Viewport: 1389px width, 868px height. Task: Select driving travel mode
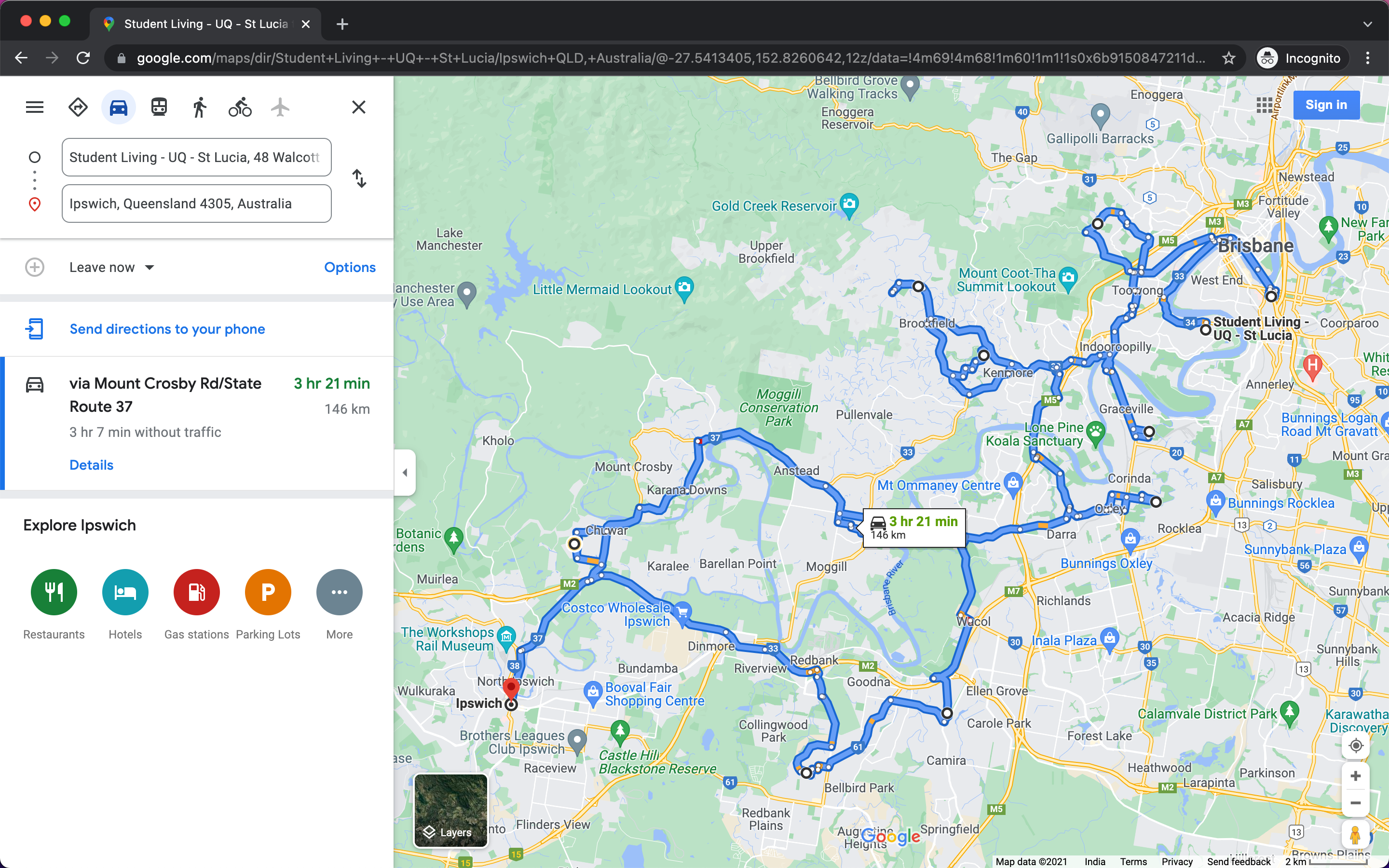point(118,108)
